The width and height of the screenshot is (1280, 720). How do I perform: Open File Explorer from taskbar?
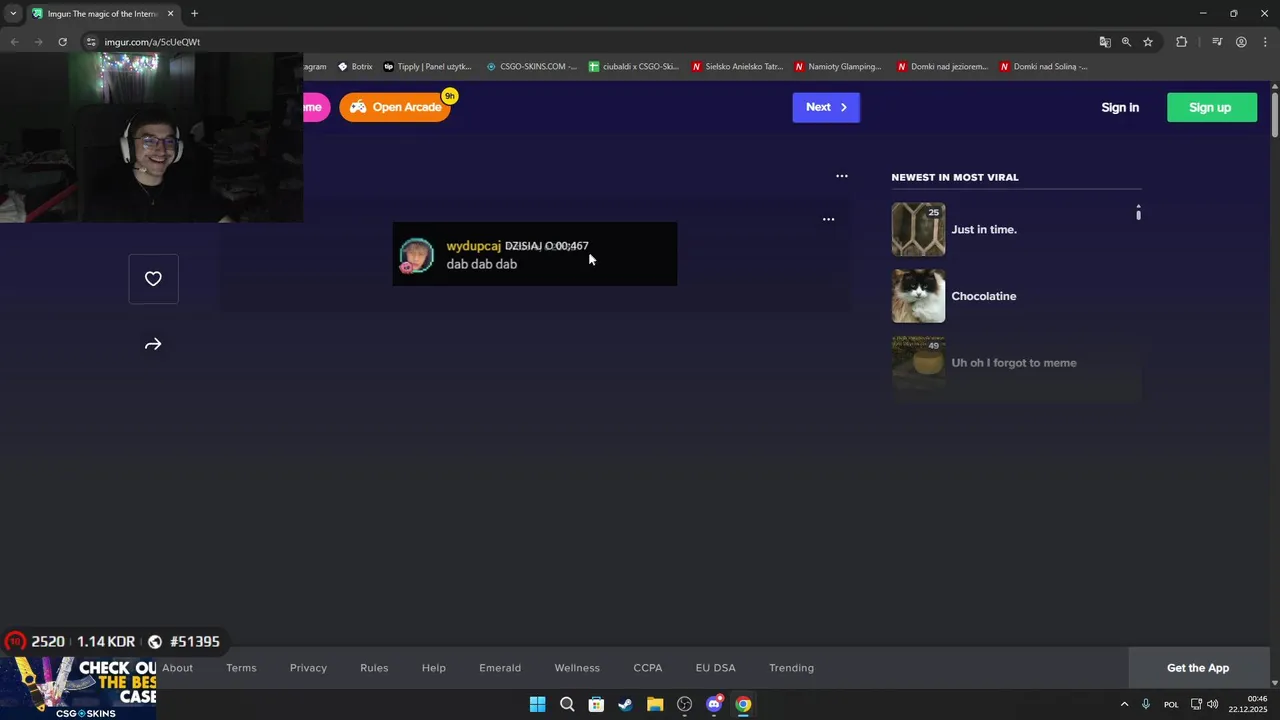(655, 704)
